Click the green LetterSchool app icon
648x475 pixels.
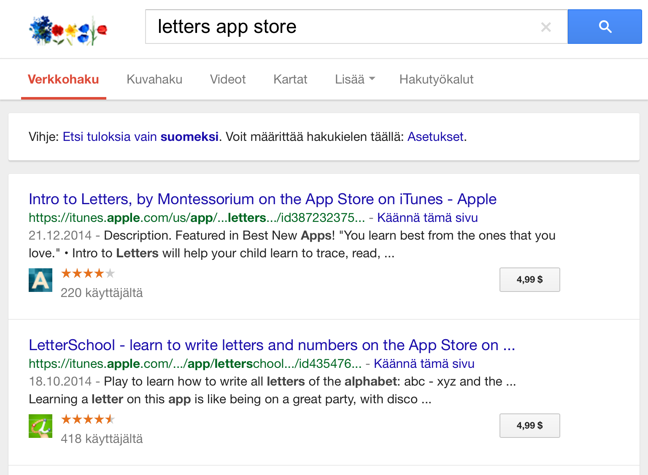tap(40, 426)
